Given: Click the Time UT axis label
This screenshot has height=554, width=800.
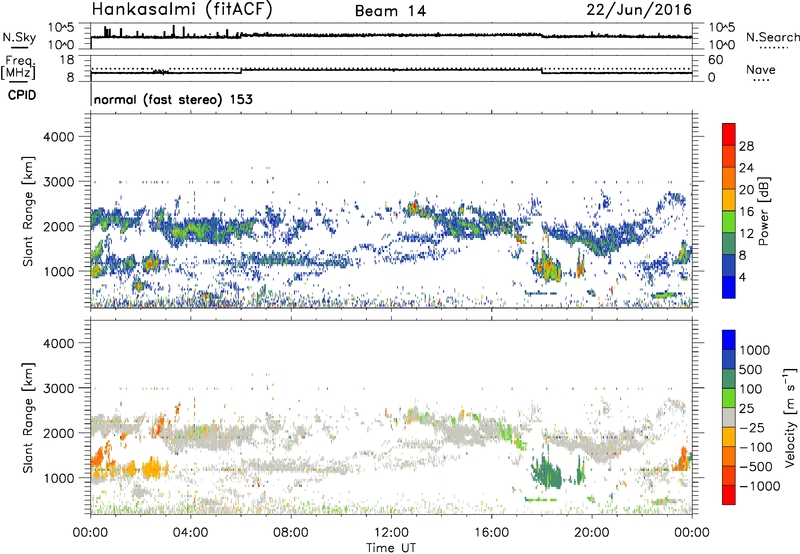Looking at the screenshot, I should [x=391, y=548].
